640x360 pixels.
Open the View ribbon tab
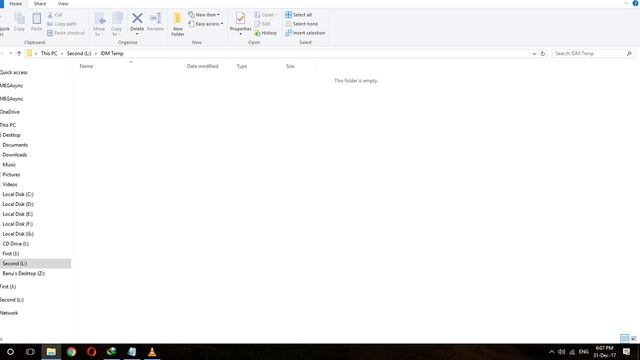point(63,4)
